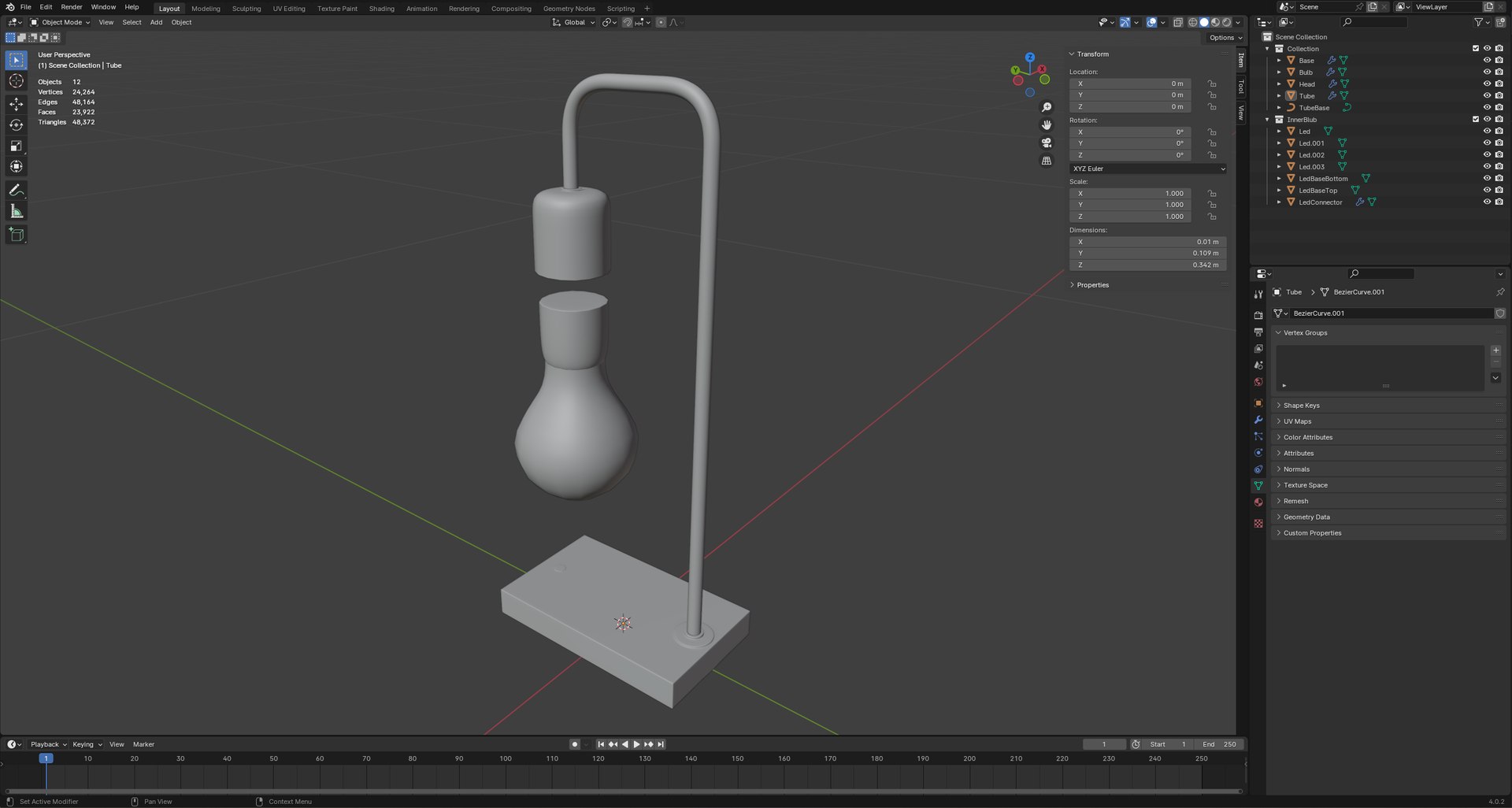This screenshot has width=1512, height=808.
Task: Switch to orthographic view grid icon
Action: click(1047, 161)
